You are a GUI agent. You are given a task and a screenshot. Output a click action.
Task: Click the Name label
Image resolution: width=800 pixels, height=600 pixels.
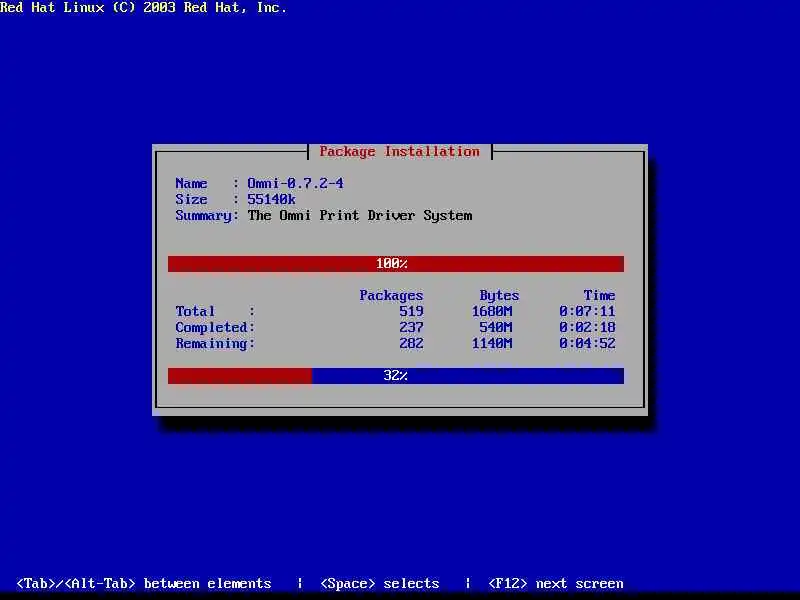pyautogui.click(x=191, y=183)
